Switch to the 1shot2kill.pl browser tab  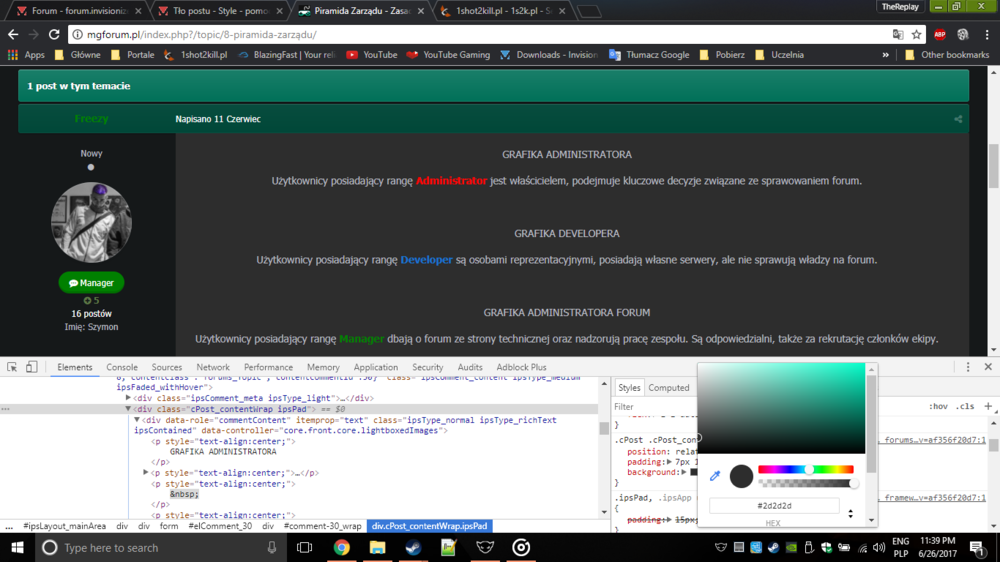(x=503, y=11)
